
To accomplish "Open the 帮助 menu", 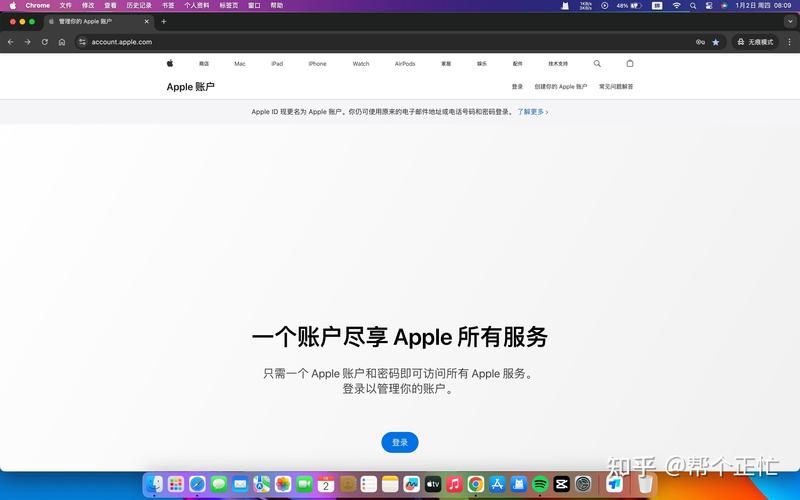I will click(277, 6).
